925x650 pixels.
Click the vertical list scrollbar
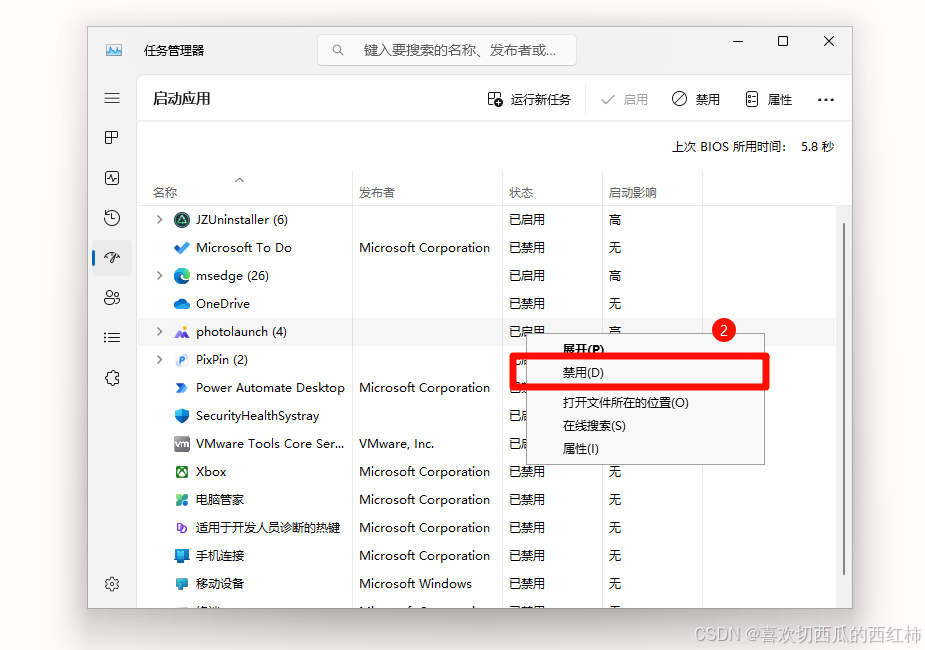click(x=844, y=399)
